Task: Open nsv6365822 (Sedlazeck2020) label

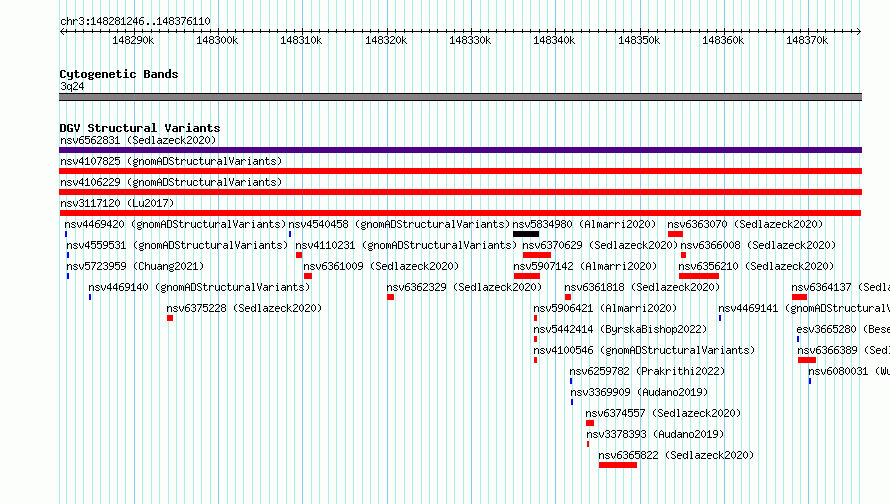Action: tap(676, 455)
